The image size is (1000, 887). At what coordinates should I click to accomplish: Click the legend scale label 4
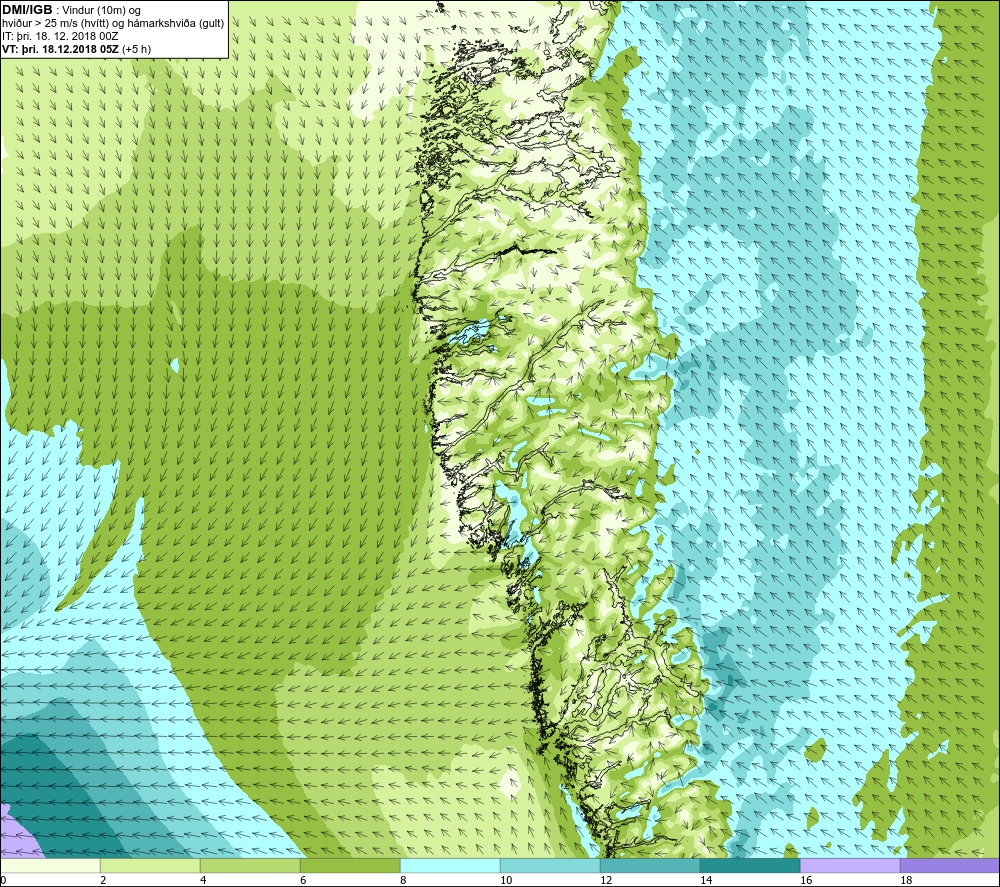pyautogui.click(x=203, y=881)
